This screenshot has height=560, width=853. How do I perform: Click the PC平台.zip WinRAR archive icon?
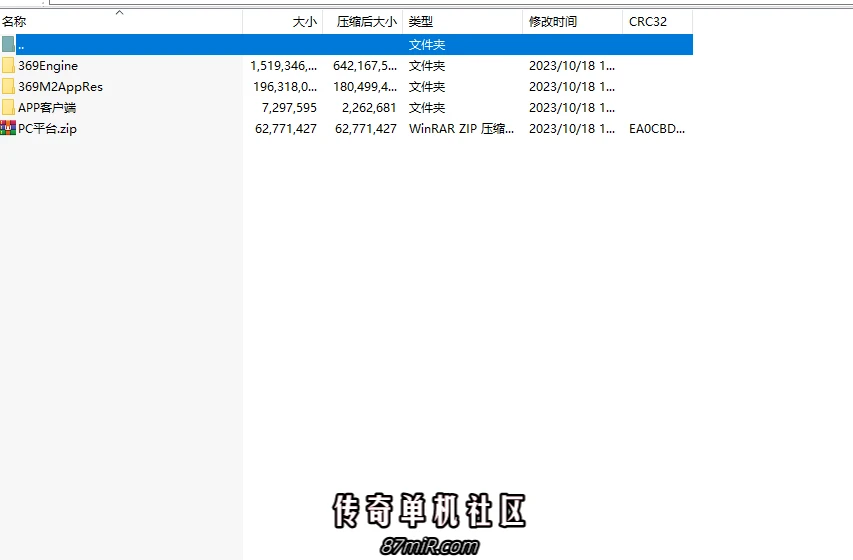point(8,128)
